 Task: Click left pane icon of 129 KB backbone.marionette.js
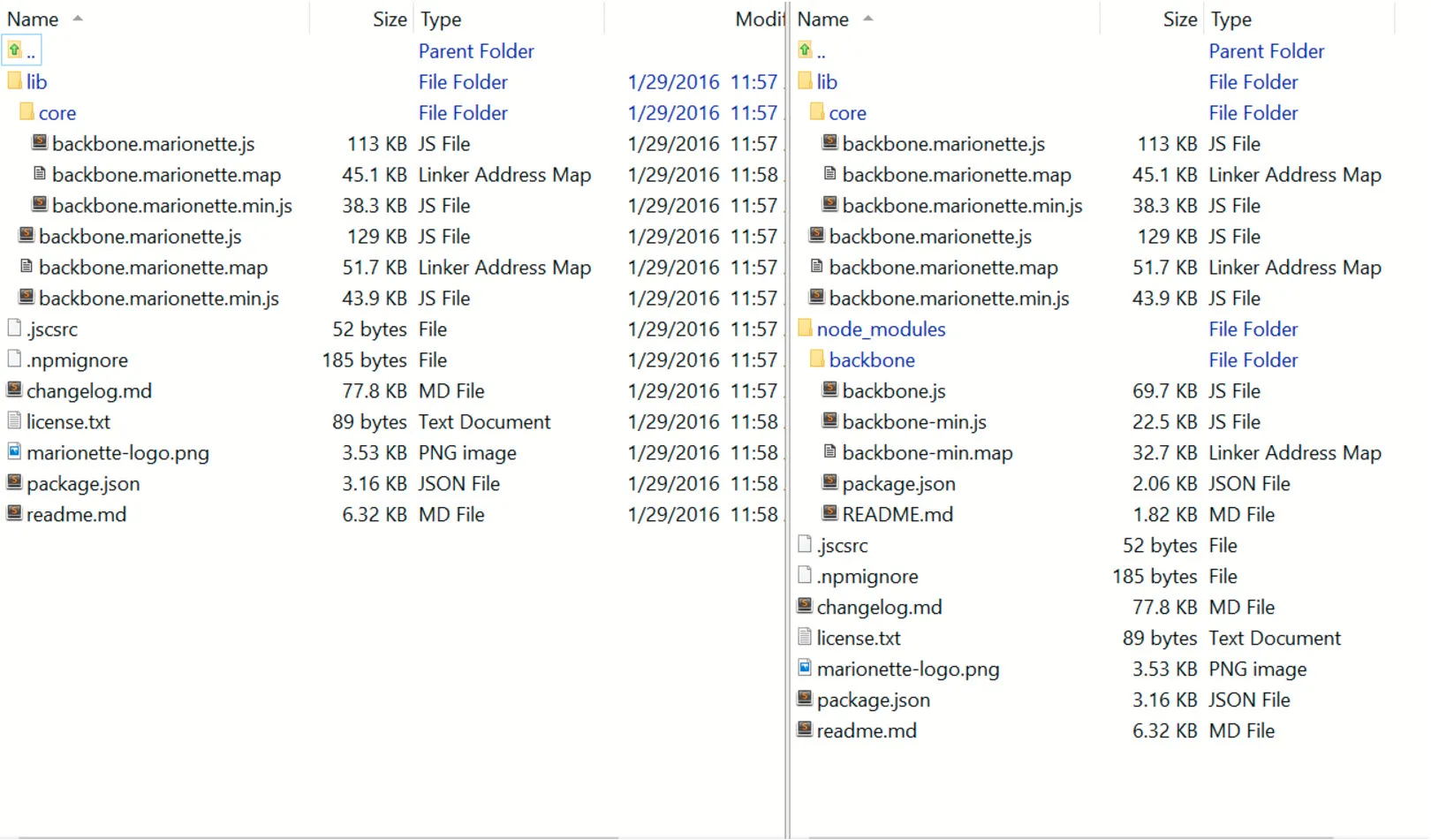26,235
